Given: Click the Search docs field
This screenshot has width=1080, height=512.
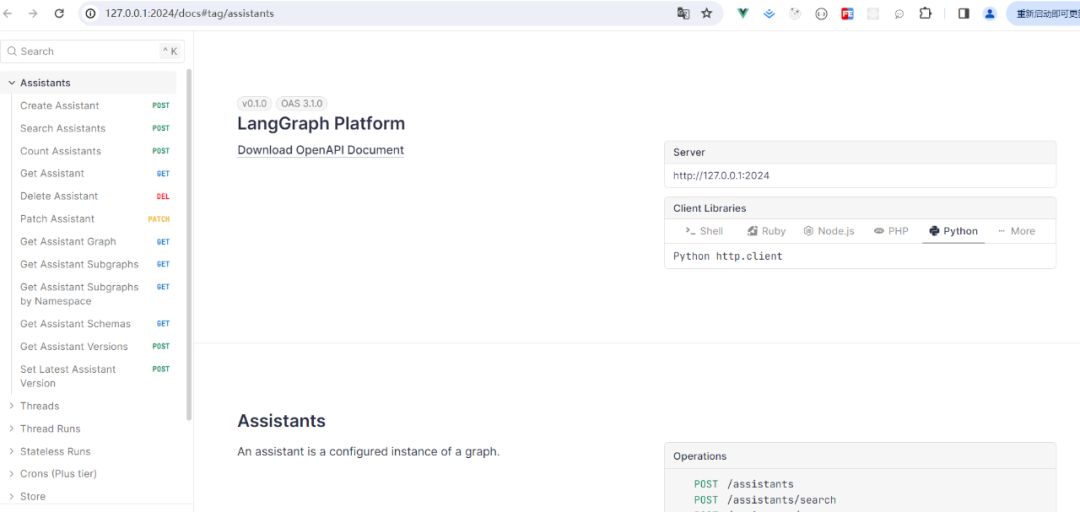Looking at the screenshot, I should tap(92, 51).
